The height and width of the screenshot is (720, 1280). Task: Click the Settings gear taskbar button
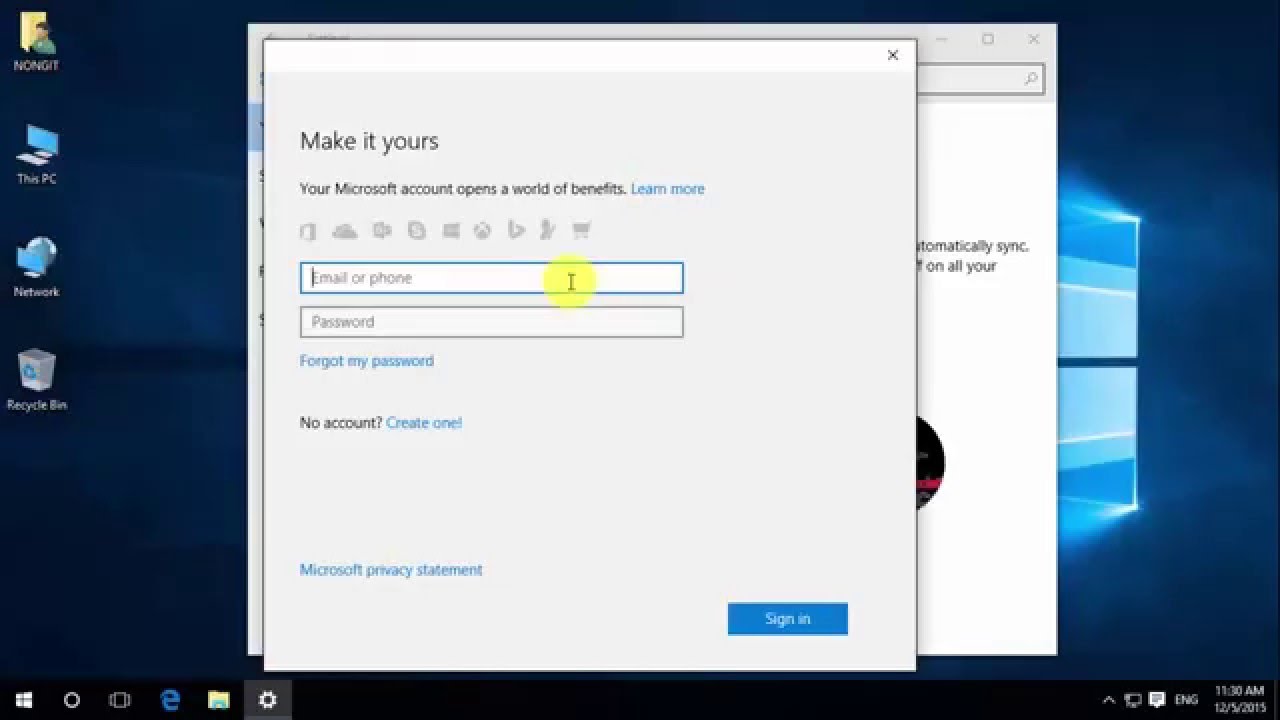pyautogui.click(x=267, y=700)
